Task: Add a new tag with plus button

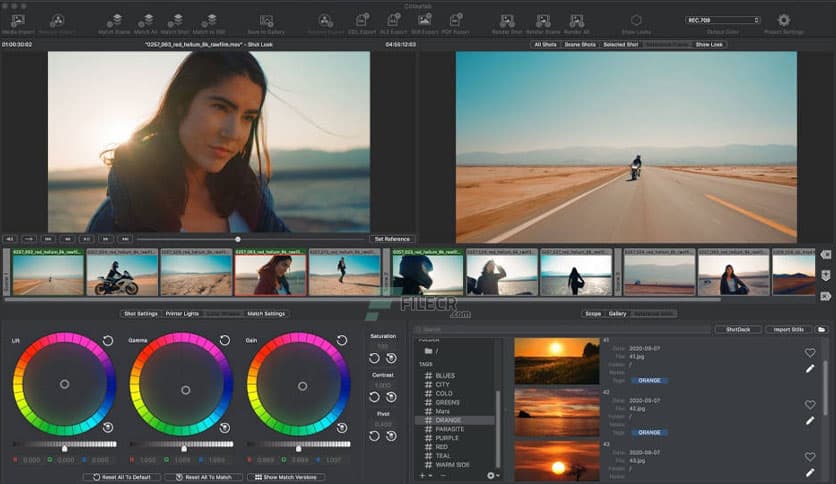Action: 422,475
